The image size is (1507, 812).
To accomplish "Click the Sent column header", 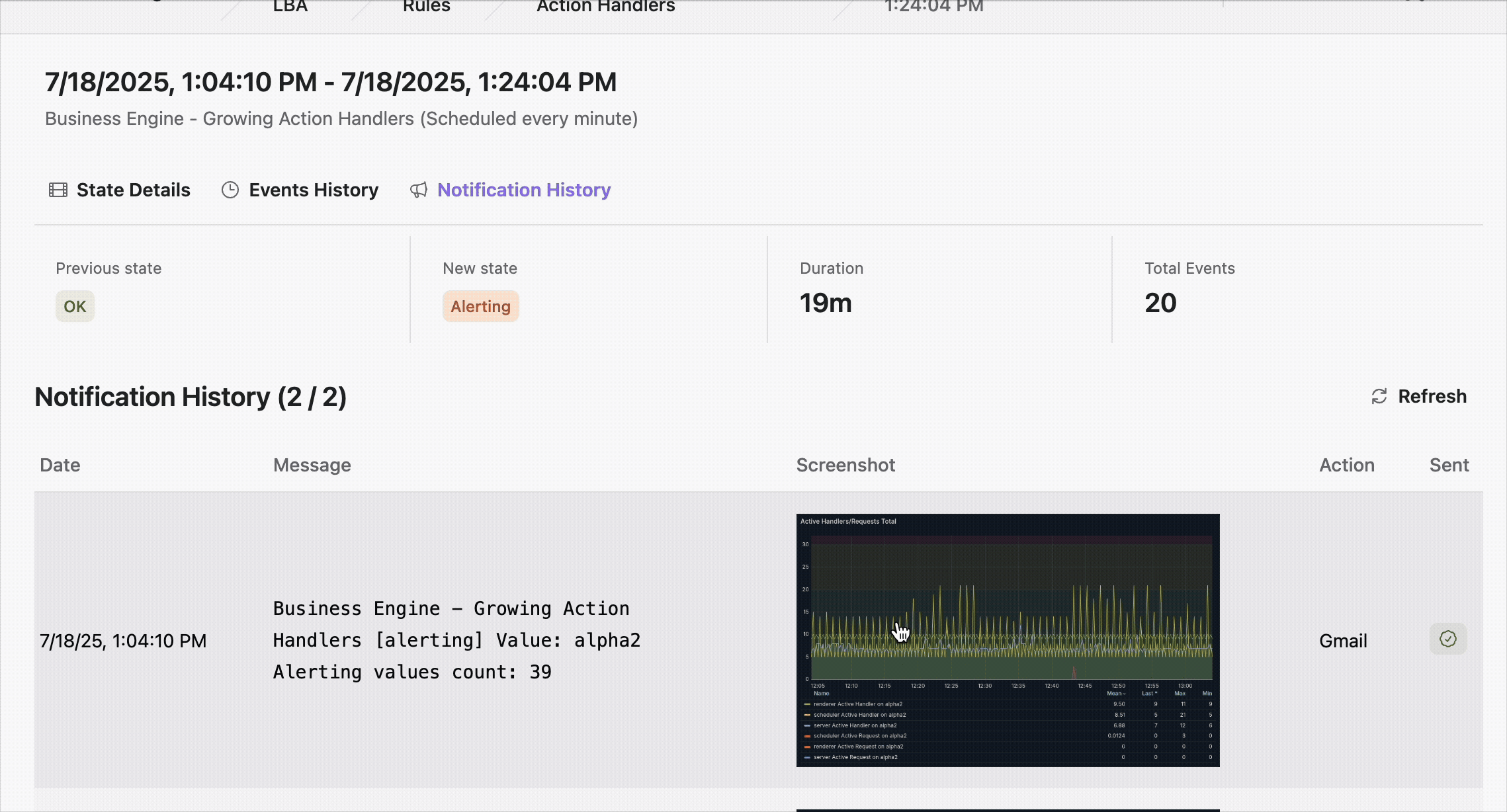I will tap(1449, 465).
